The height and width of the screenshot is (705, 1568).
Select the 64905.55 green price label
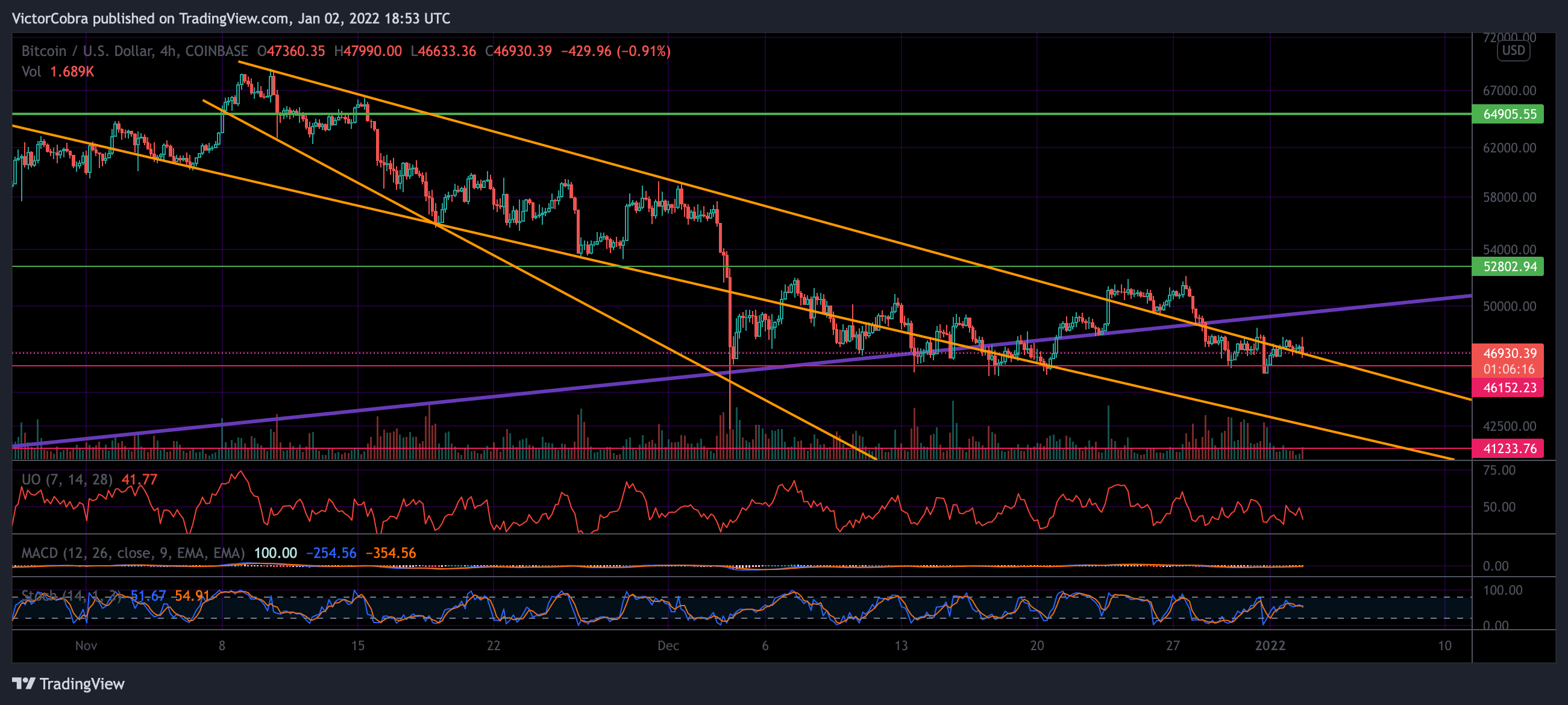coord(1507,114)
